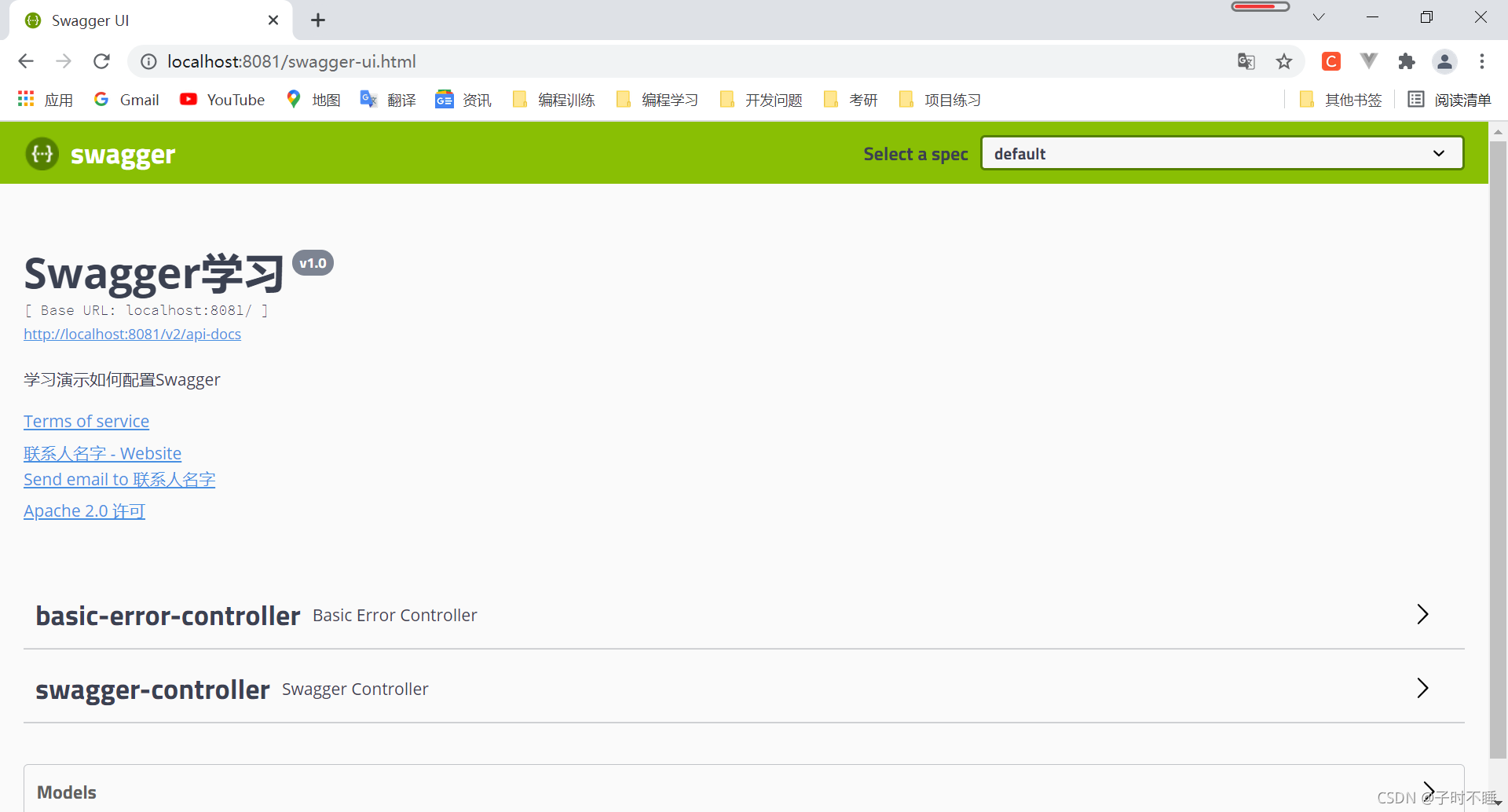
Task: Bookmark this page with the star icon
Action: [x=1284, y=61]
